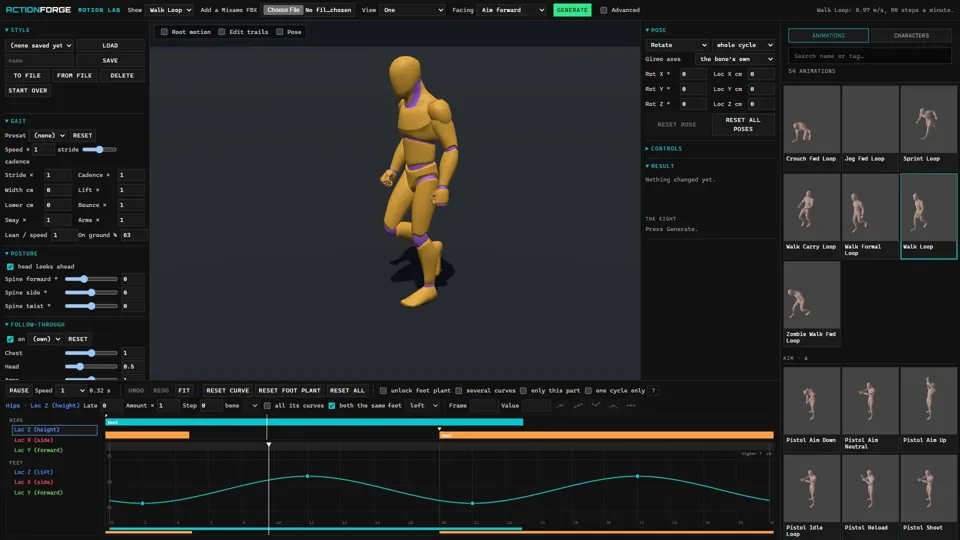The height and width of the screenshot is (540, 960).
Task: Click the Start Over button
Action: (28, 91)
